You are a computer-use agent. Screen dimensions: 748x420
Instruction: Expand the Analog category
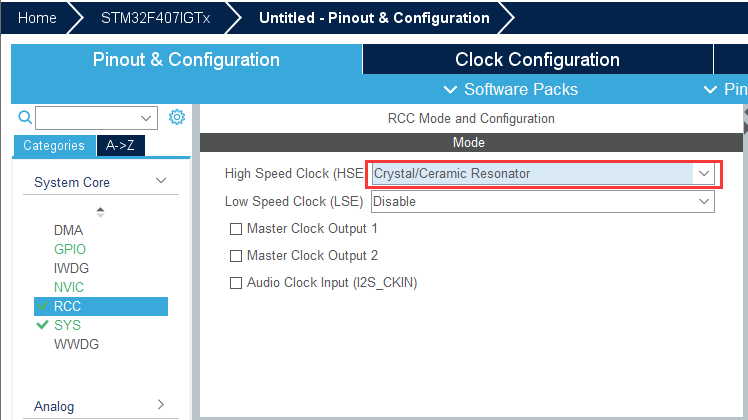161,405
